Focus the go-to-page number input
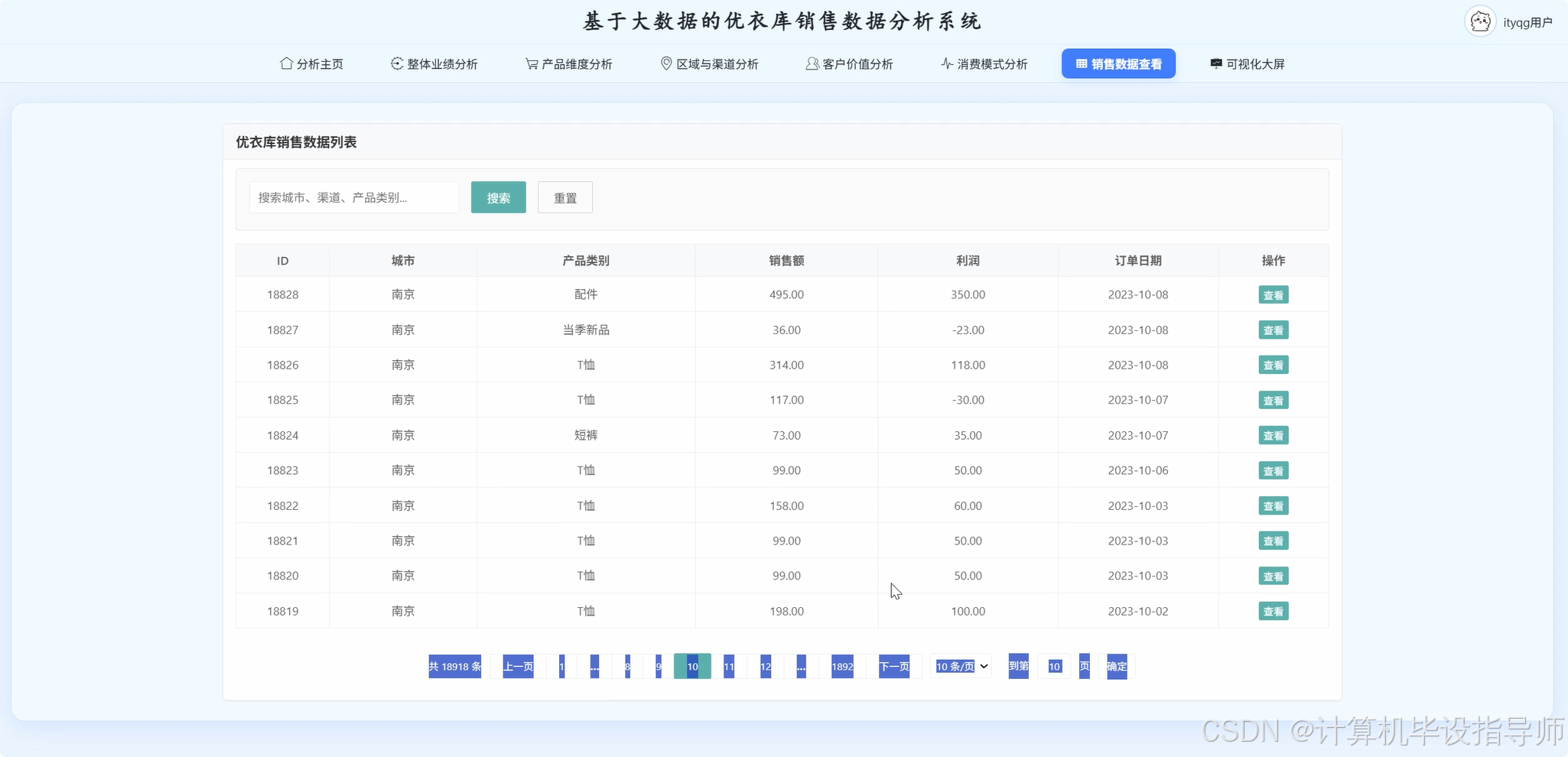The width and height of the screenshot is (1568, 757). click(1054, 667)
